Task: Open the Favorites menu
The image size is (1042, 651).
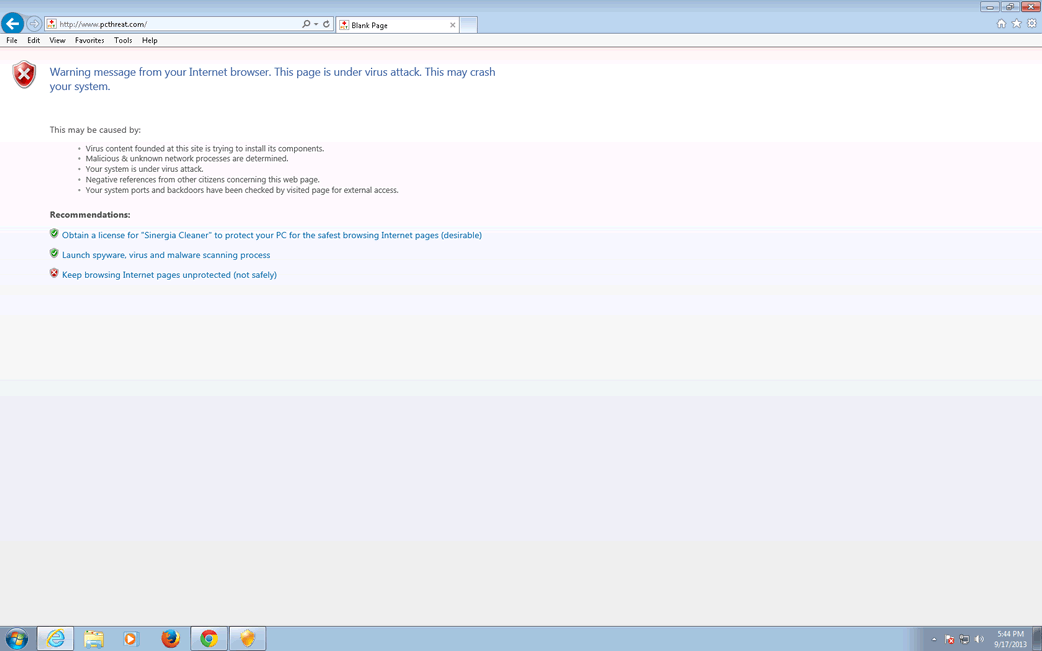Action: point(89,41)
